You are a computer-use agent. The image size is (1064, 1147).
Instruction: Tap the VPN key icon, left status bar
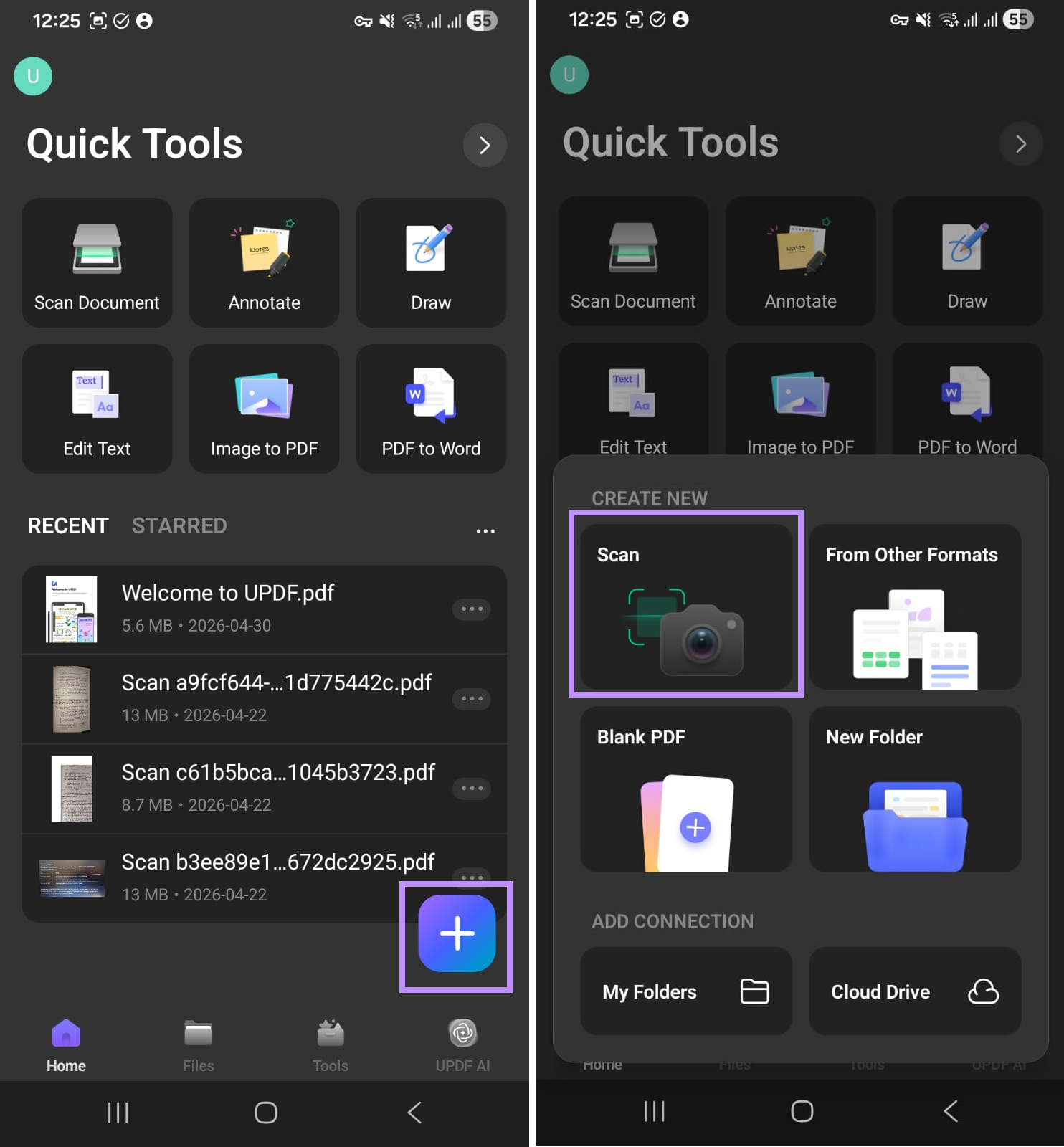364,22
